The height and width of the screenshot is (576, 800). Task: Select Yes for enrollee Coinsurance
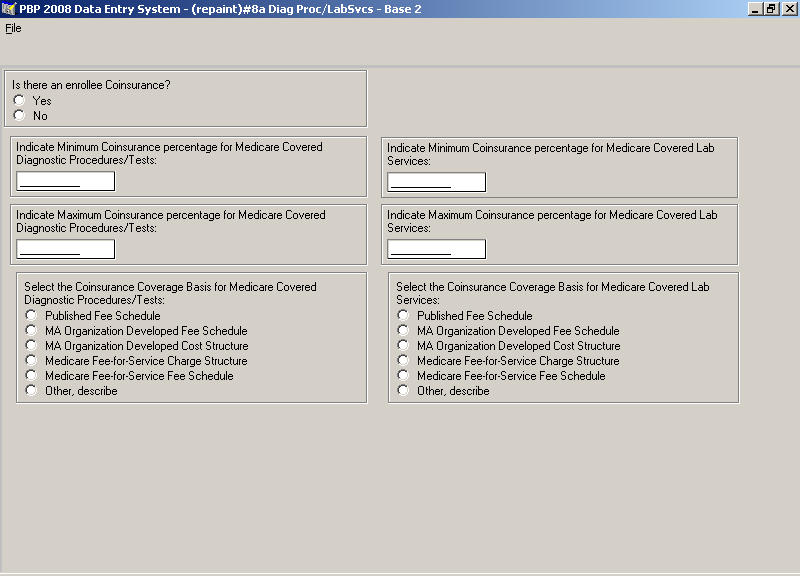click(x=19, y=101)
